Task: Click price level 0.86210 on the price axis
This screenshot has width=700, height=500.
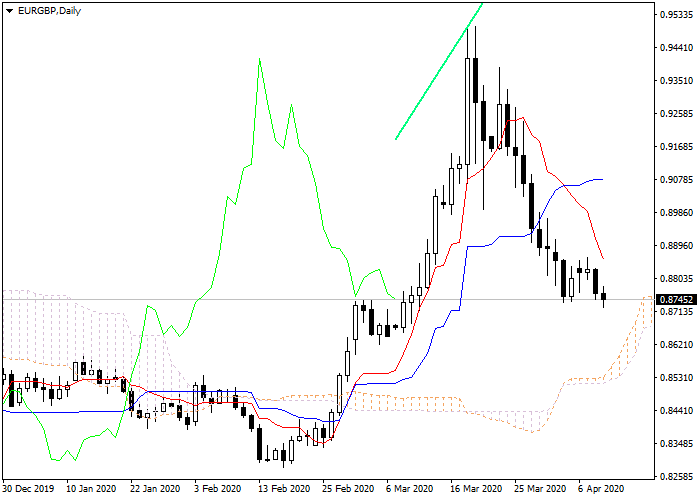Action: [x=676, y=345]
